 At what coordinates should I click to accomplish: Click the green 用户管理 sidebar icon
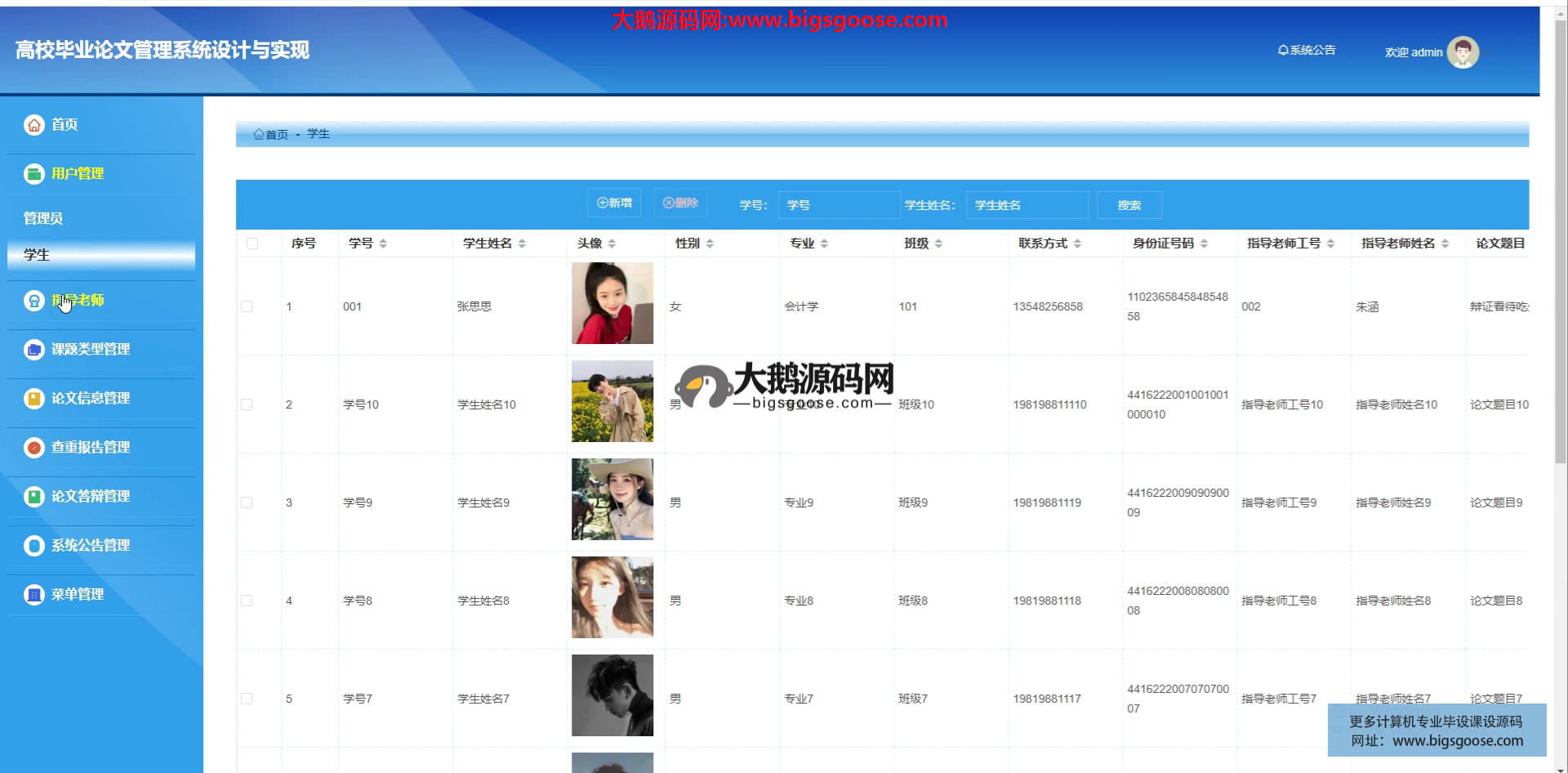(x=34, y=173)
